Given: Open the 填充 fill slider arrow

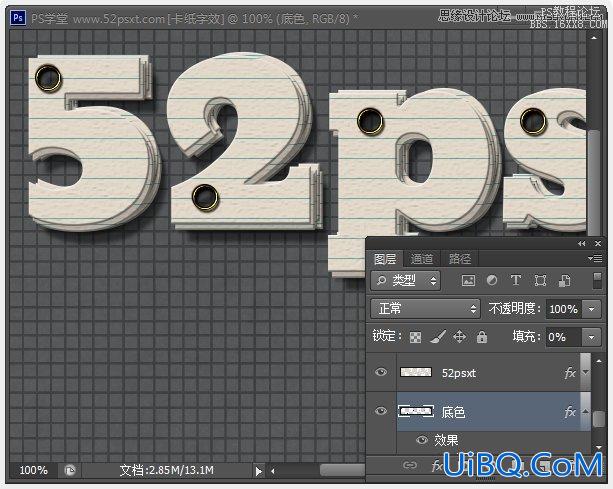Looking at the screenshot, I should (x=591, y=337).
